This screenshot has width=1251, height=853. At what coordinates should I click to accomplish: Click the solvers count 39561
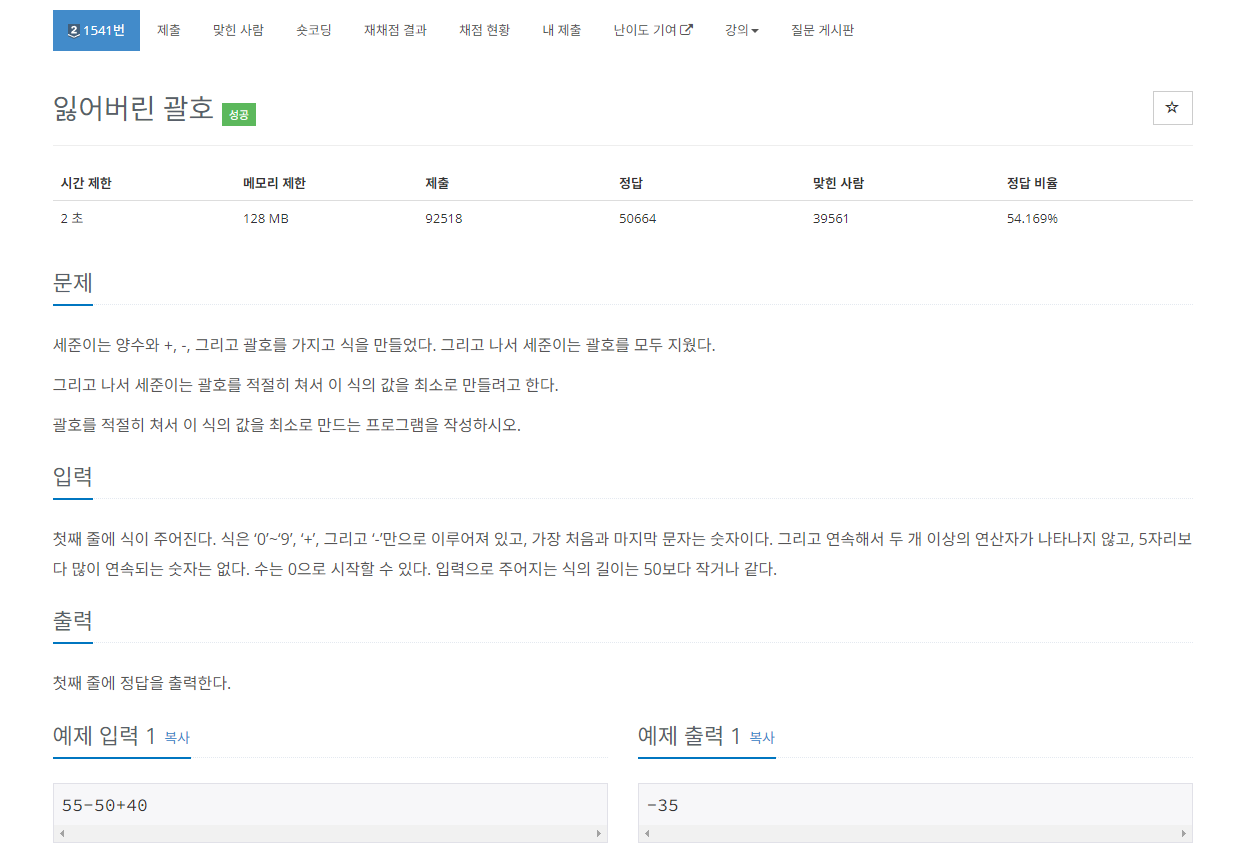click(831, 218)
